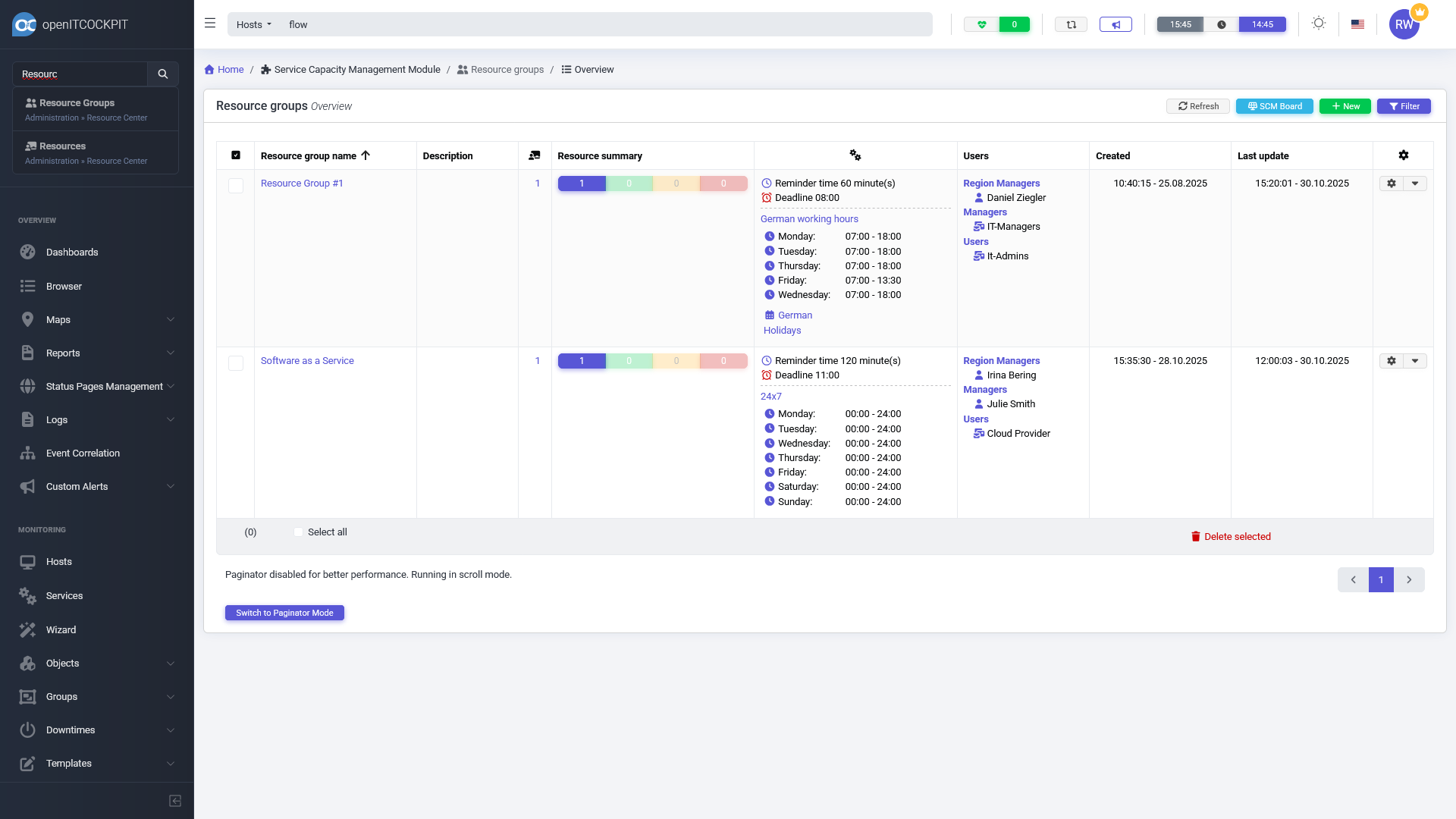Viewport: 1456px width, 819px height.
Task: Select Resource Groups in the search results
Action: 77,103
